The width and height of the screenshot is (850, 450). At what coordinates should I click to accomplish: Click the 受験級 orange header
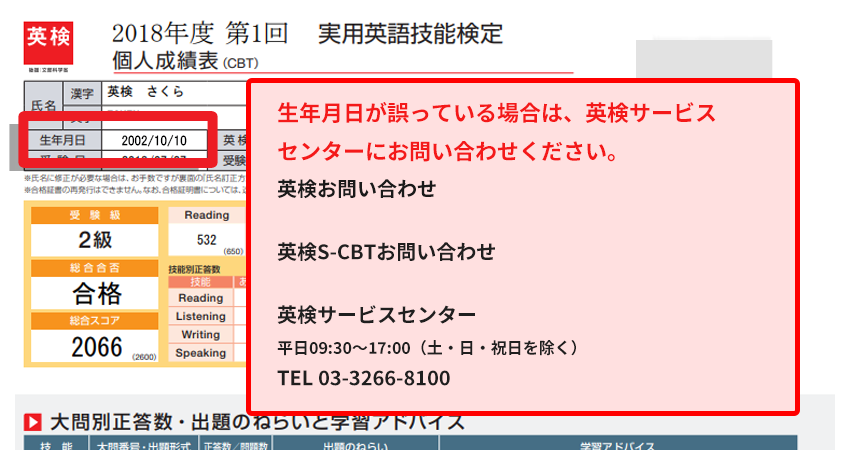tap(95, 215)
